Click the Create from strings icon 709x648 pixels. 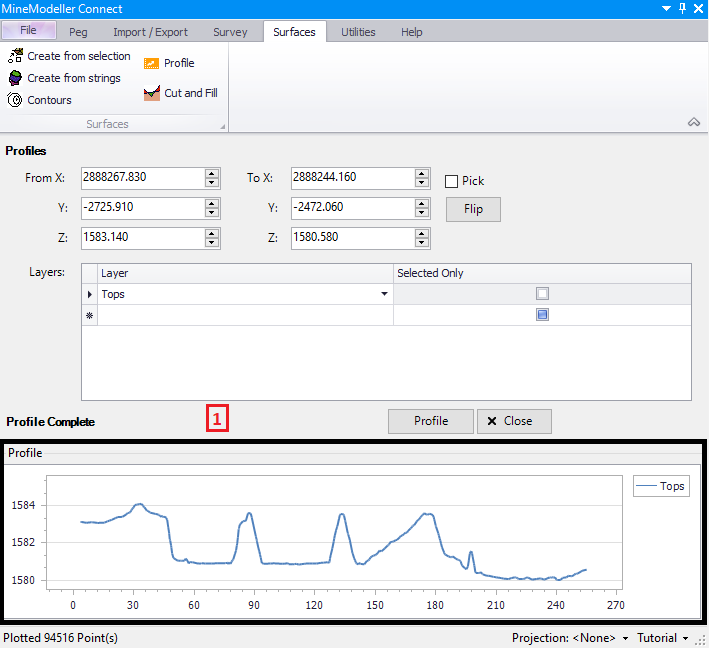point(16,78)
